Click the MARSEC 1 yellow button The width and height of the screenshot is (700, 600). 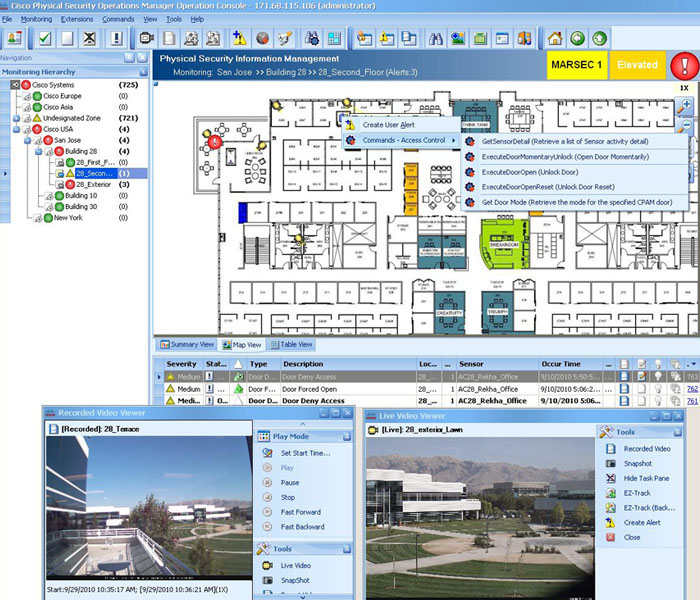tap(576, 65)
